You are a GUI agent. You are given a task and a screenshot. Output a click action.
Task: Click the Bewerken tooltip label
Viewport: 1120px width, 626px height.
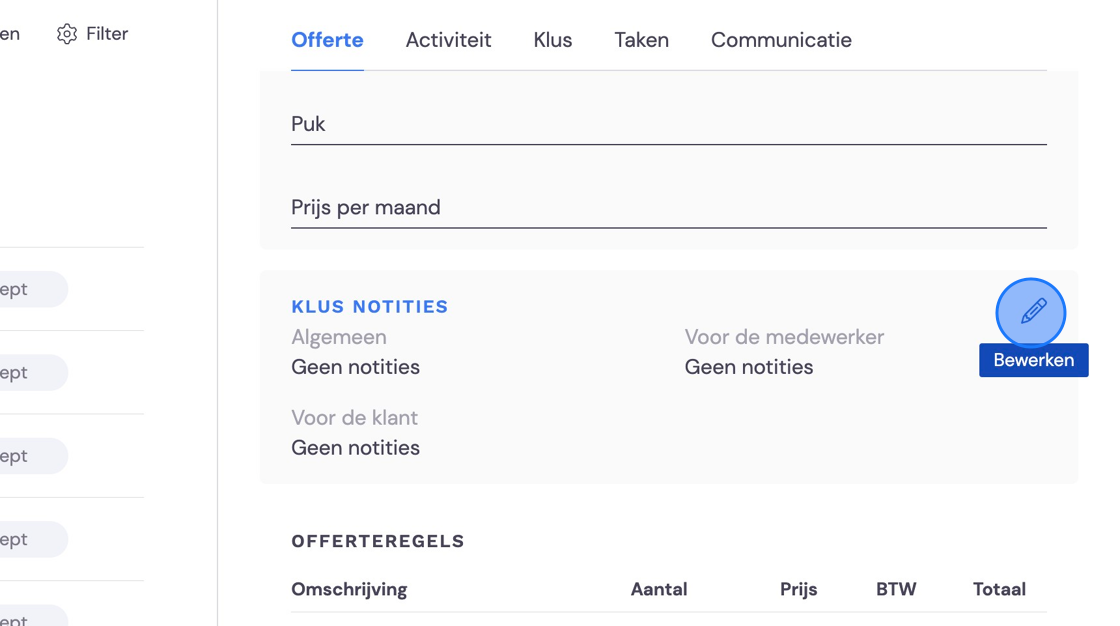tap(1034, 360)
